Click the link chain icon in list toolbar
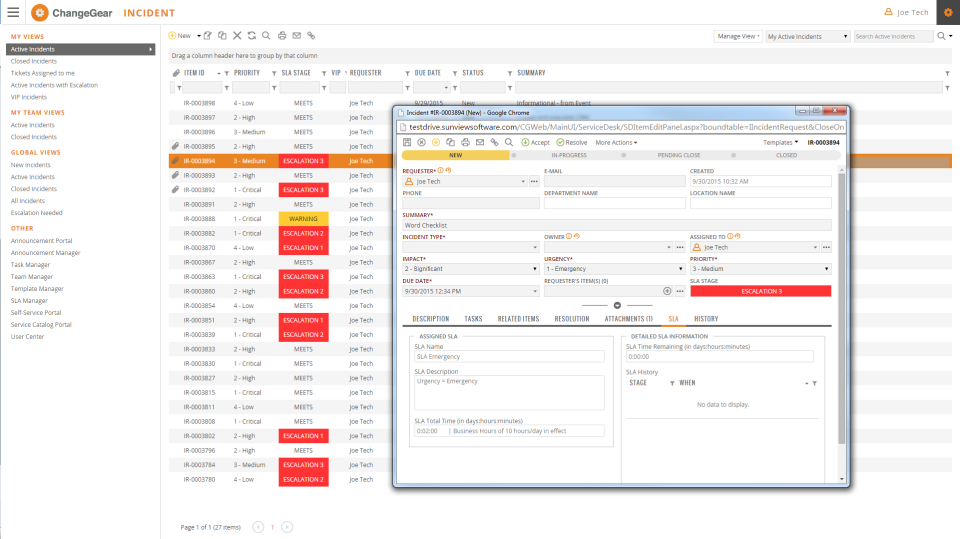Viewport: 960px width, 539px height. [311, 36]
